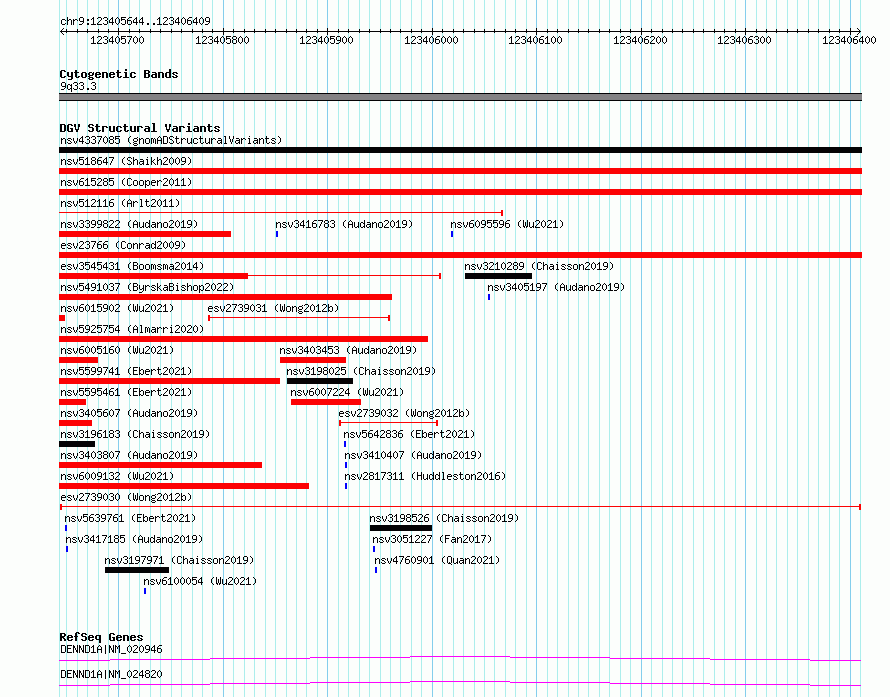This screenshot has width=890, height=697.
Task: Open the nsv6095596 (Wu2021) variant
Action: (507, 224)
